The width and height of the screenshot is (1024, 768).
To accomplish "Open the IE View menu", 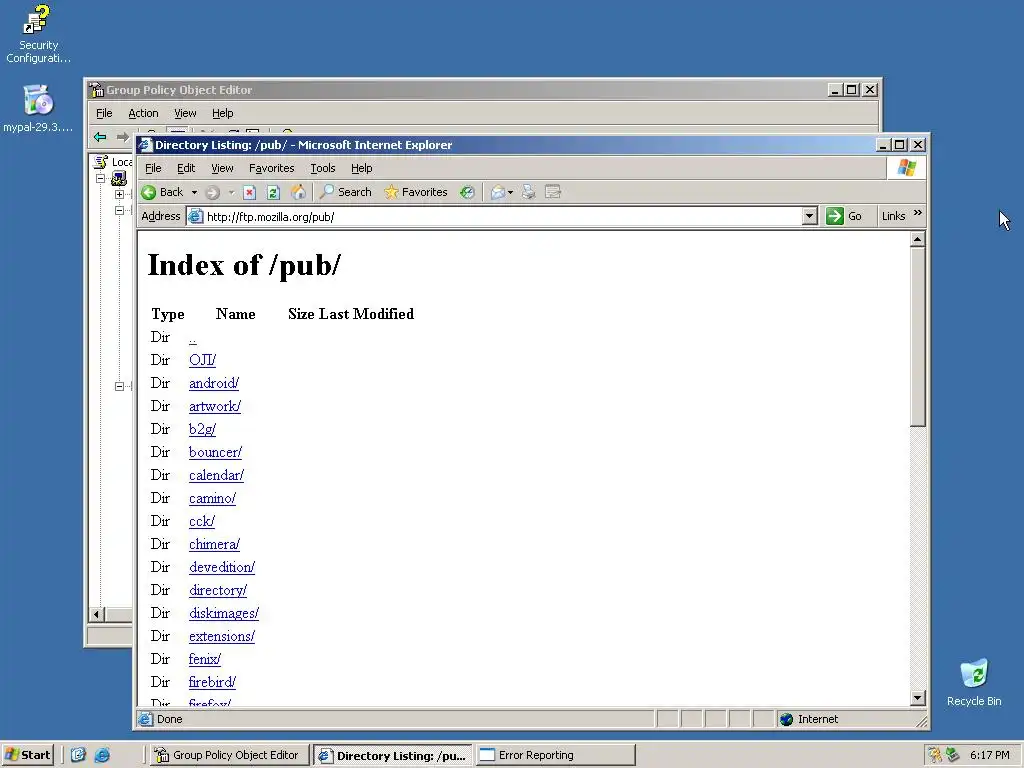I will click(x=222, y=168).
